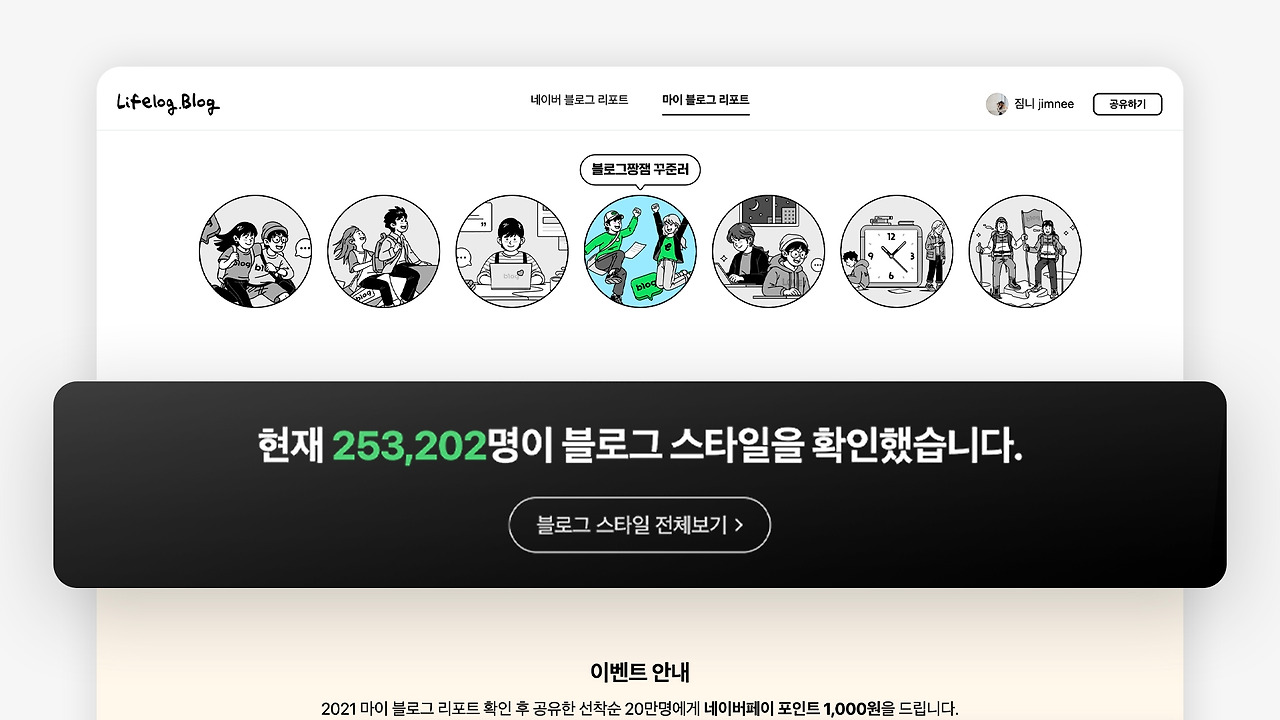Select the backpack friends chatting illustration
This screenshot has height=720, width=1280.
point(383,251)
